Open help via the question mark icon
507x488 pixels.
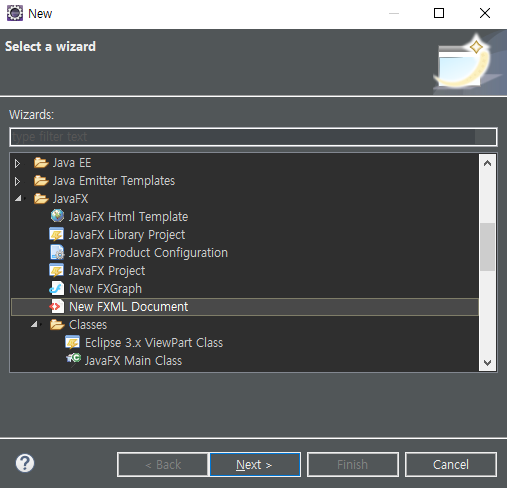[25, 463]
